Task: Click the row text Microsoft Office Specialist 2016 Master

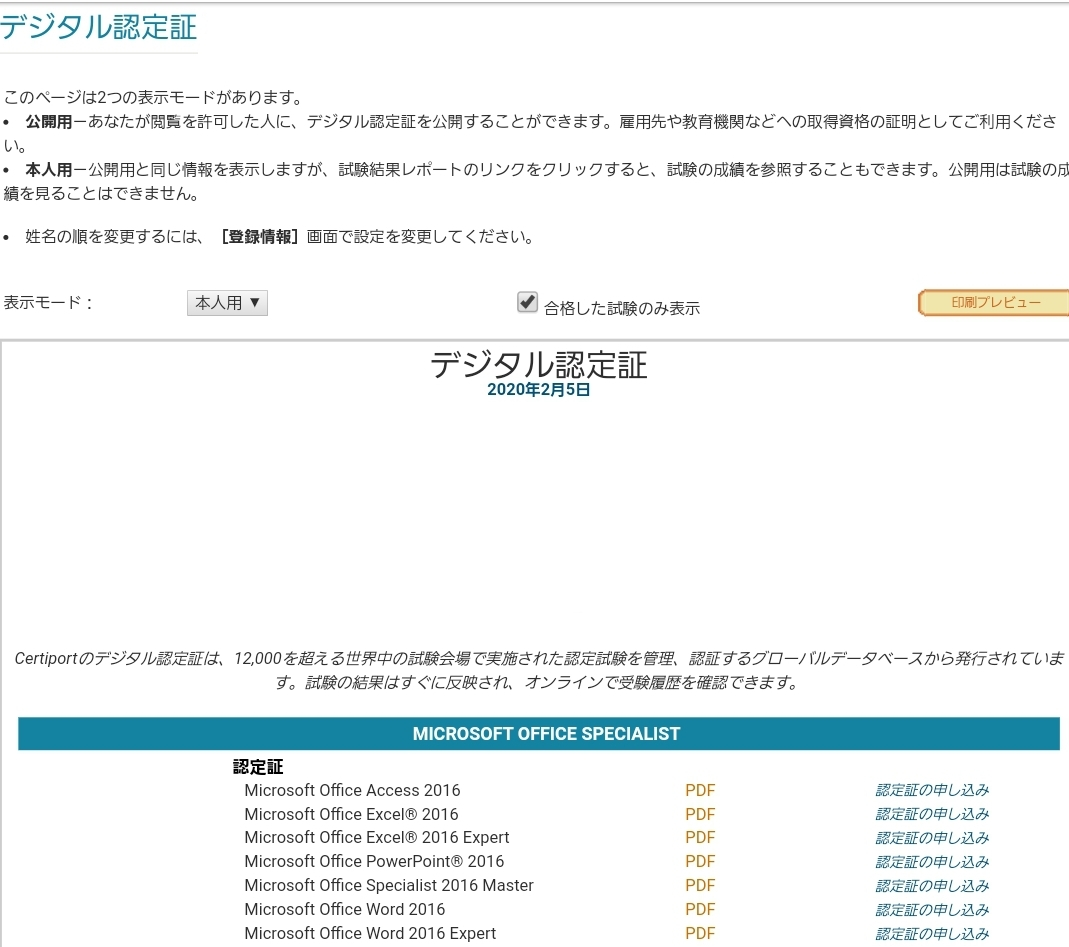Action: pyautogui.click(x=389, y=885)
